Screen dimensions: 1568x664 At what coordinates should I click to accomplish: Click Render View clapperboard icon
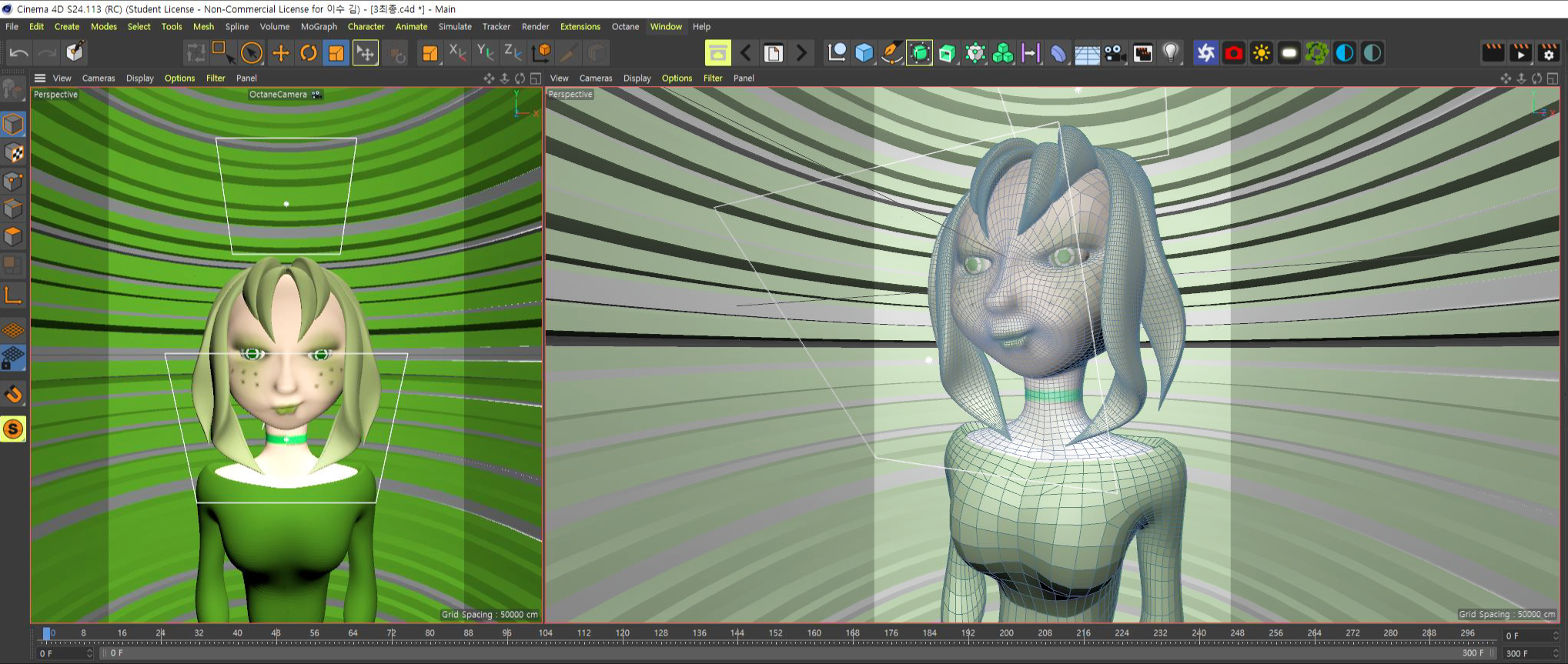(1493, 52)
